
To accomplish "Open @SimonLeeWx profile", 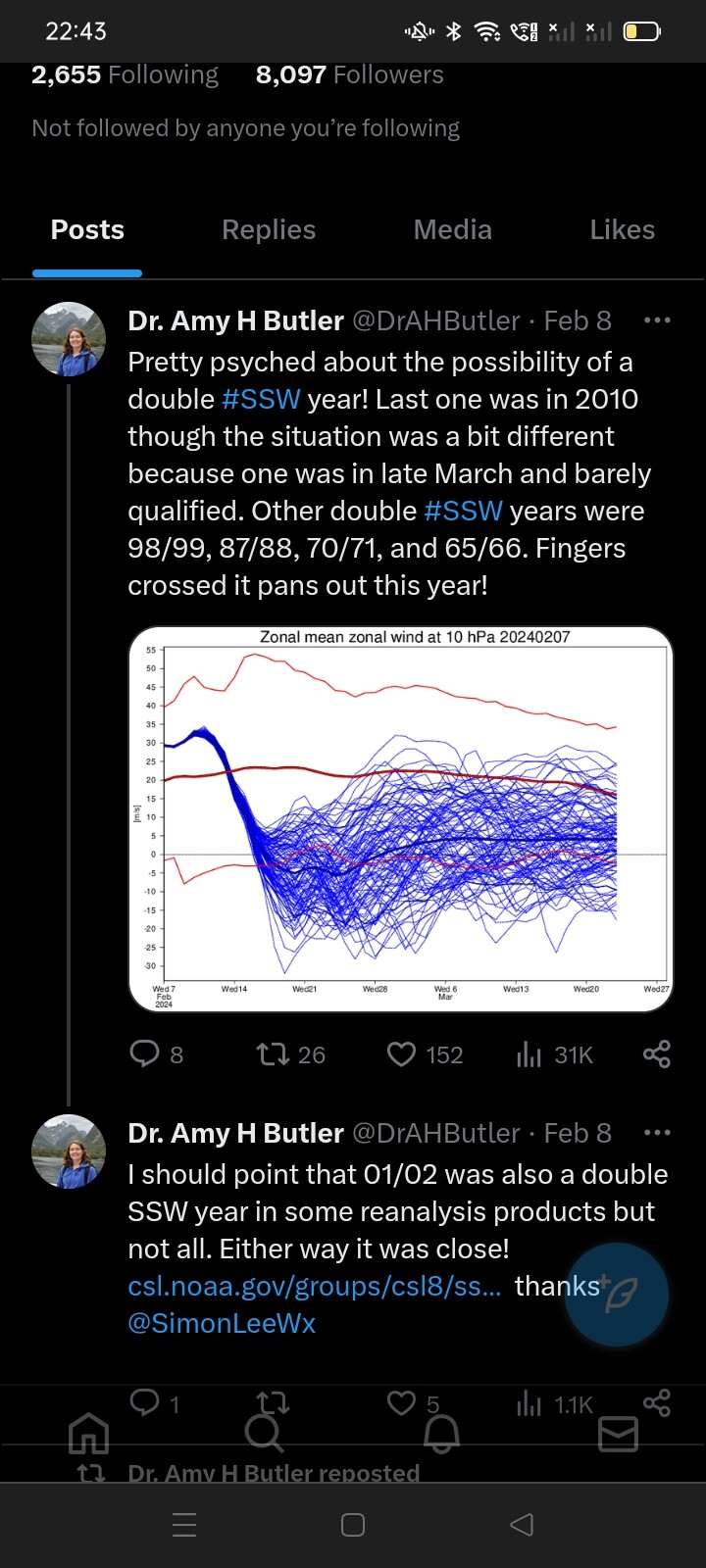I will (221, 1323).
